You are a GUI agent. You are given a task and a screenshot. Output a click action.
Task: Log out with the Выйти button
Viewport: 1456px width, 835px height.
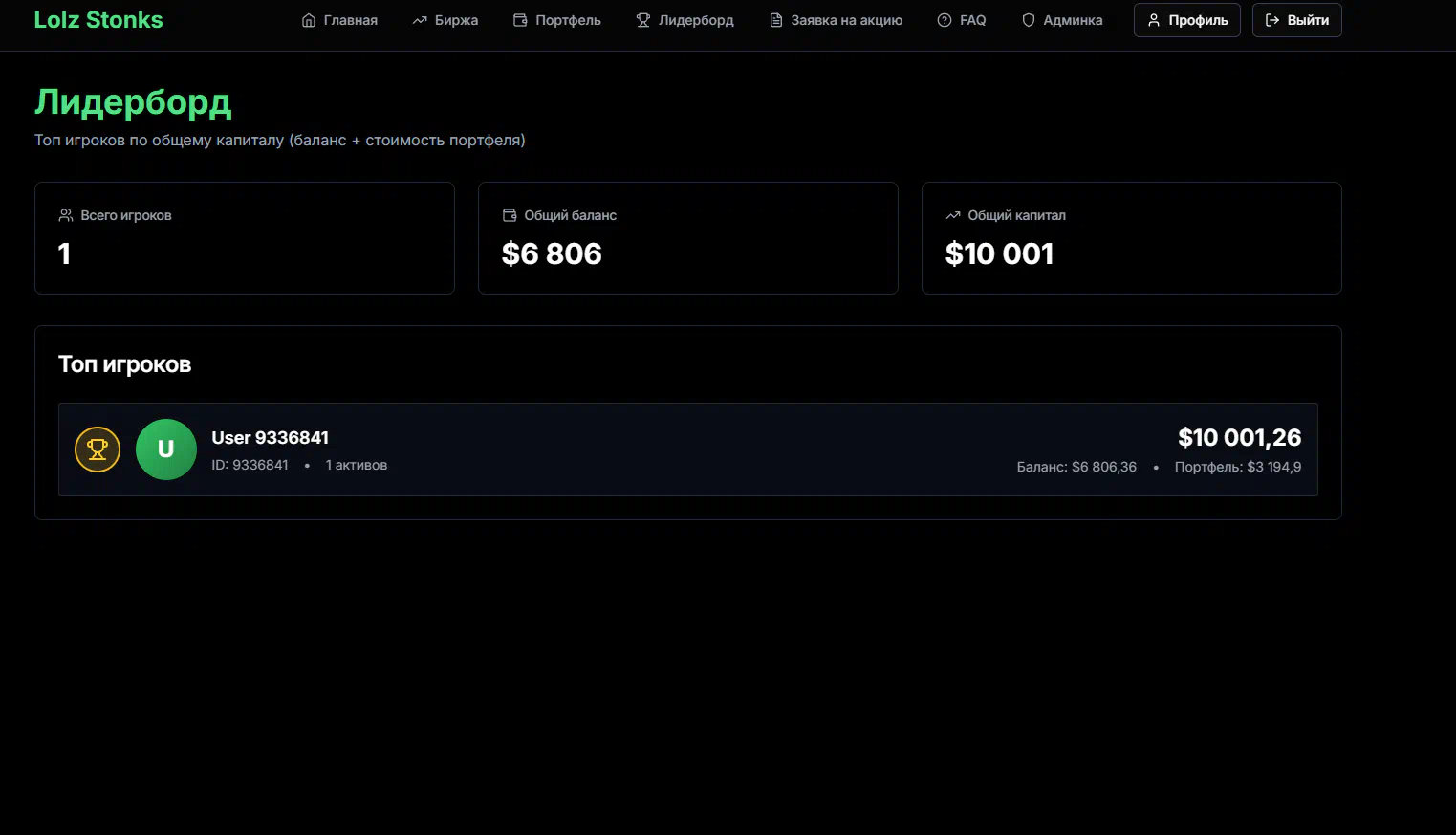1296,20
